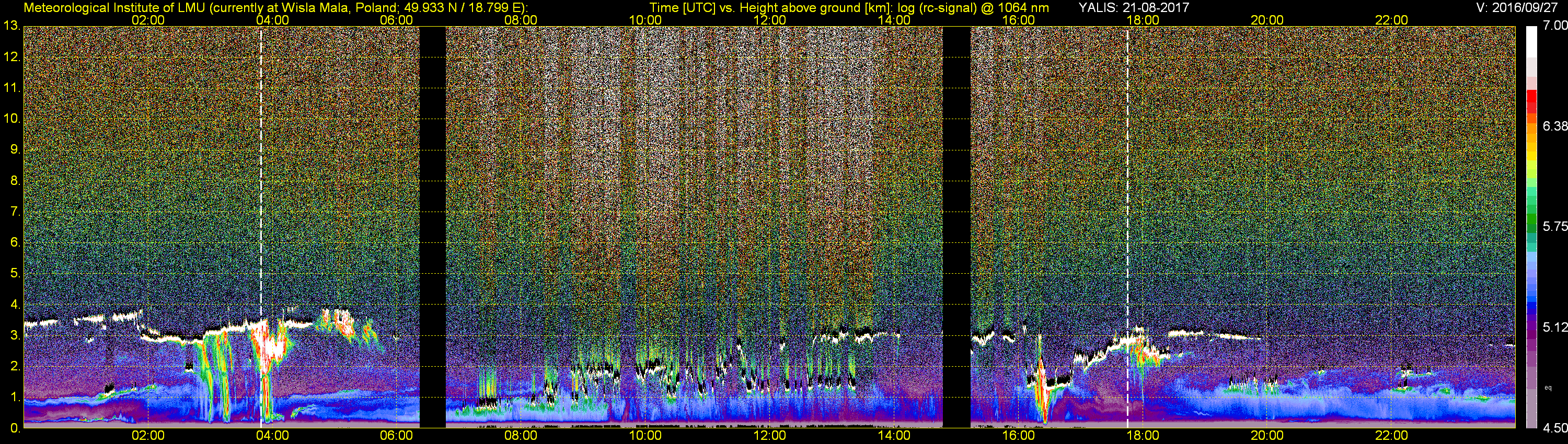Click the "5.75" color scale value
This screenshot has width=1568, height=444.
[x=1556, y=226]
